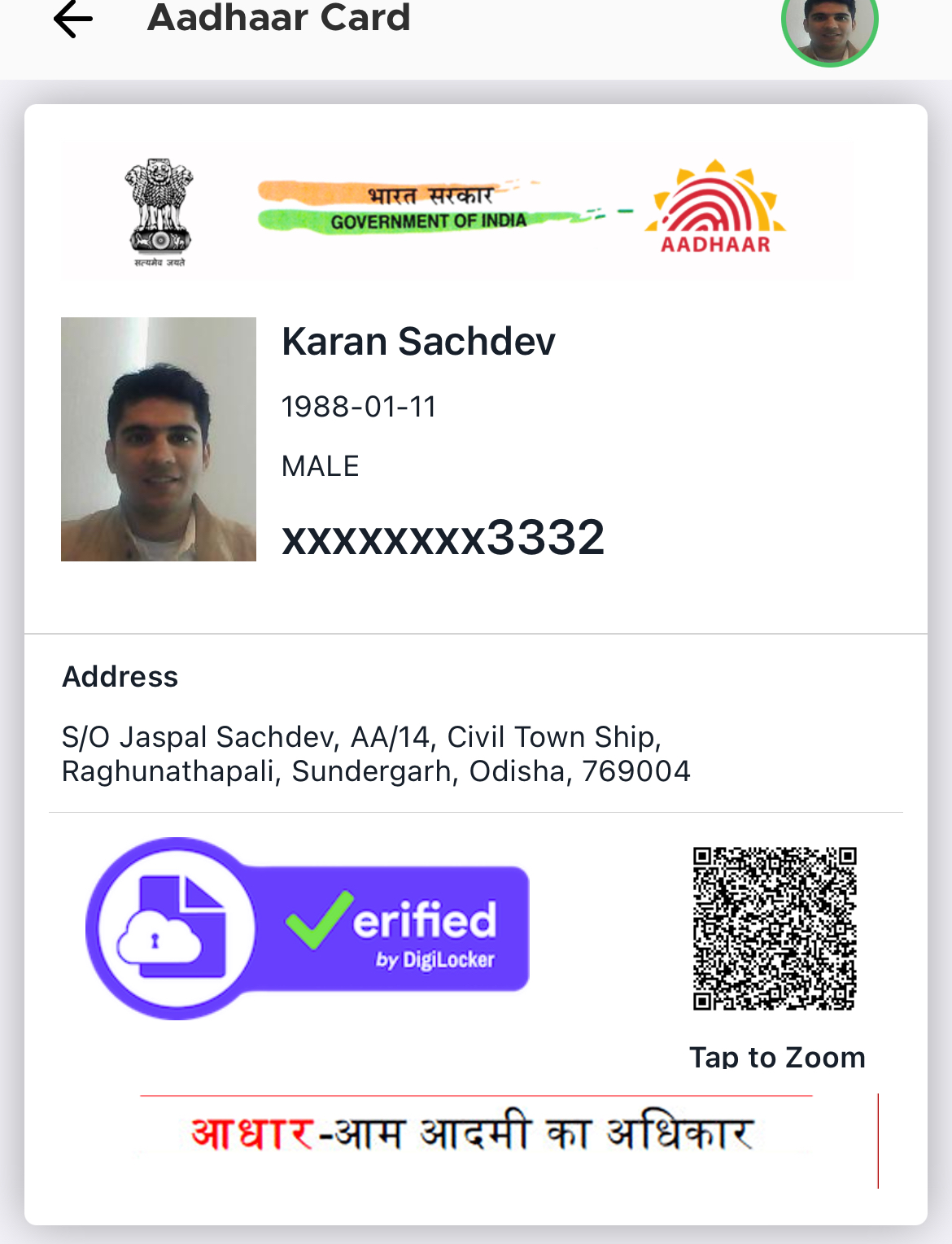Tap the green checkmark in Verified badge
The height and width of the screenshot is (1244, 952).
coord(319,920)
